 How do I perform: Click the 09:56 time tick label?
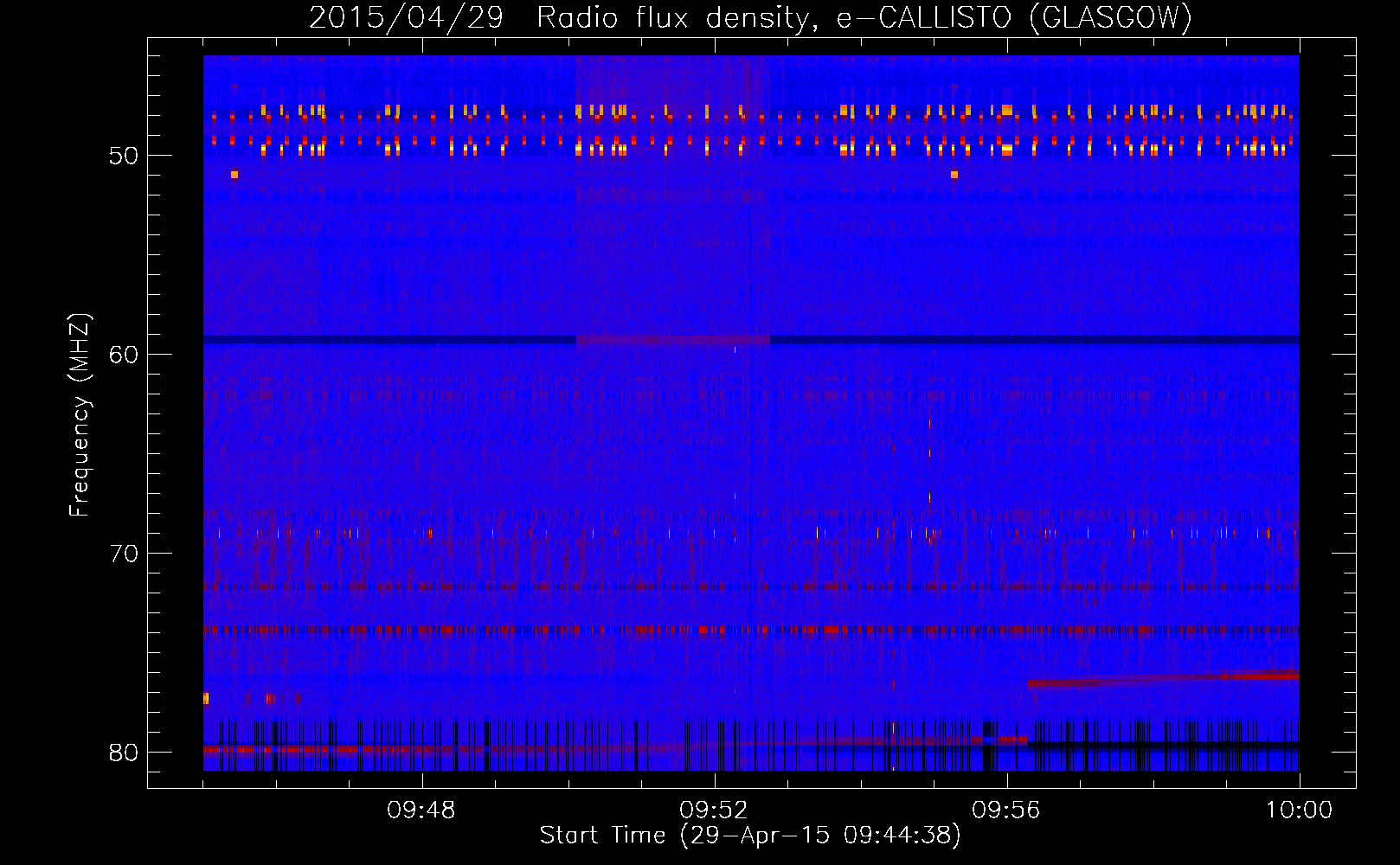pyautogui.click(x=1006, y=811)
